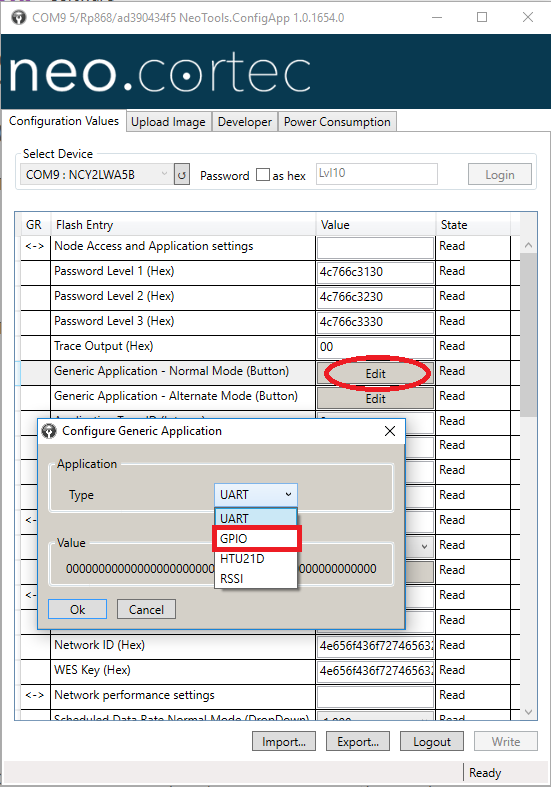Select the 'WES Key (Hex)' row label

[x=92, y=670]
